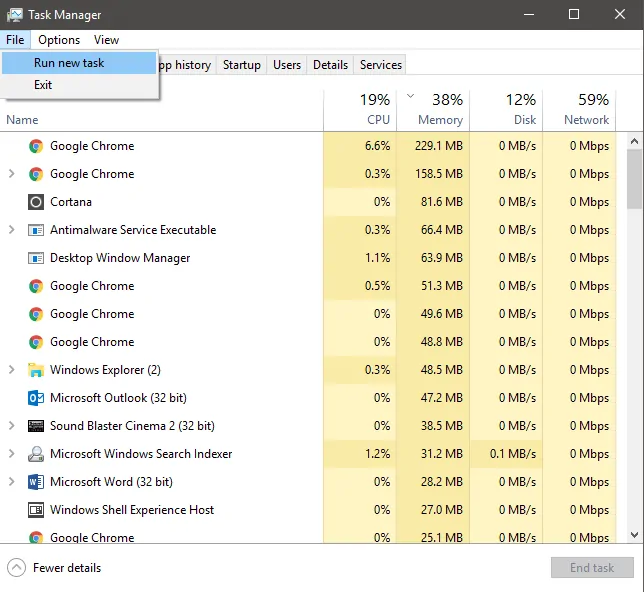Sort processes by the Disk column
644x592 pixels.
coord(506,110)
